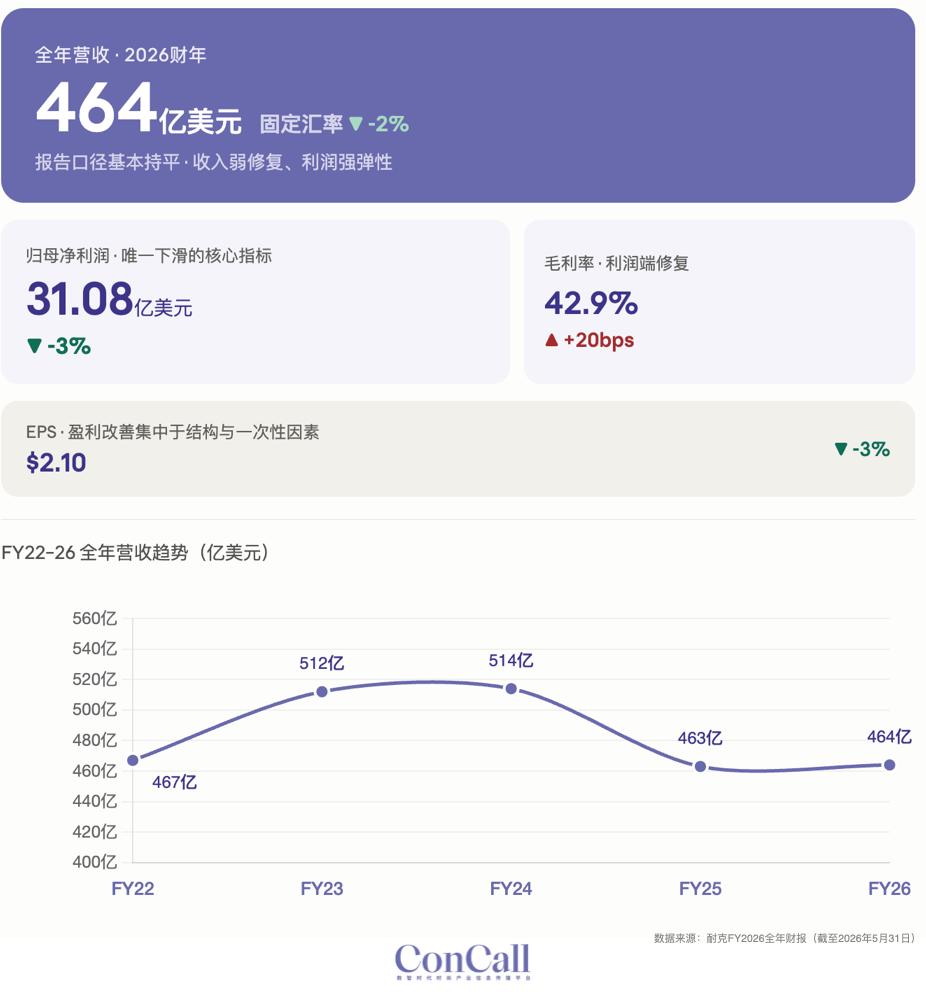This screenshot has height=992, width=926.
Task: Click the 420亿 y-axis label
Action: click(x=95, y=832)
